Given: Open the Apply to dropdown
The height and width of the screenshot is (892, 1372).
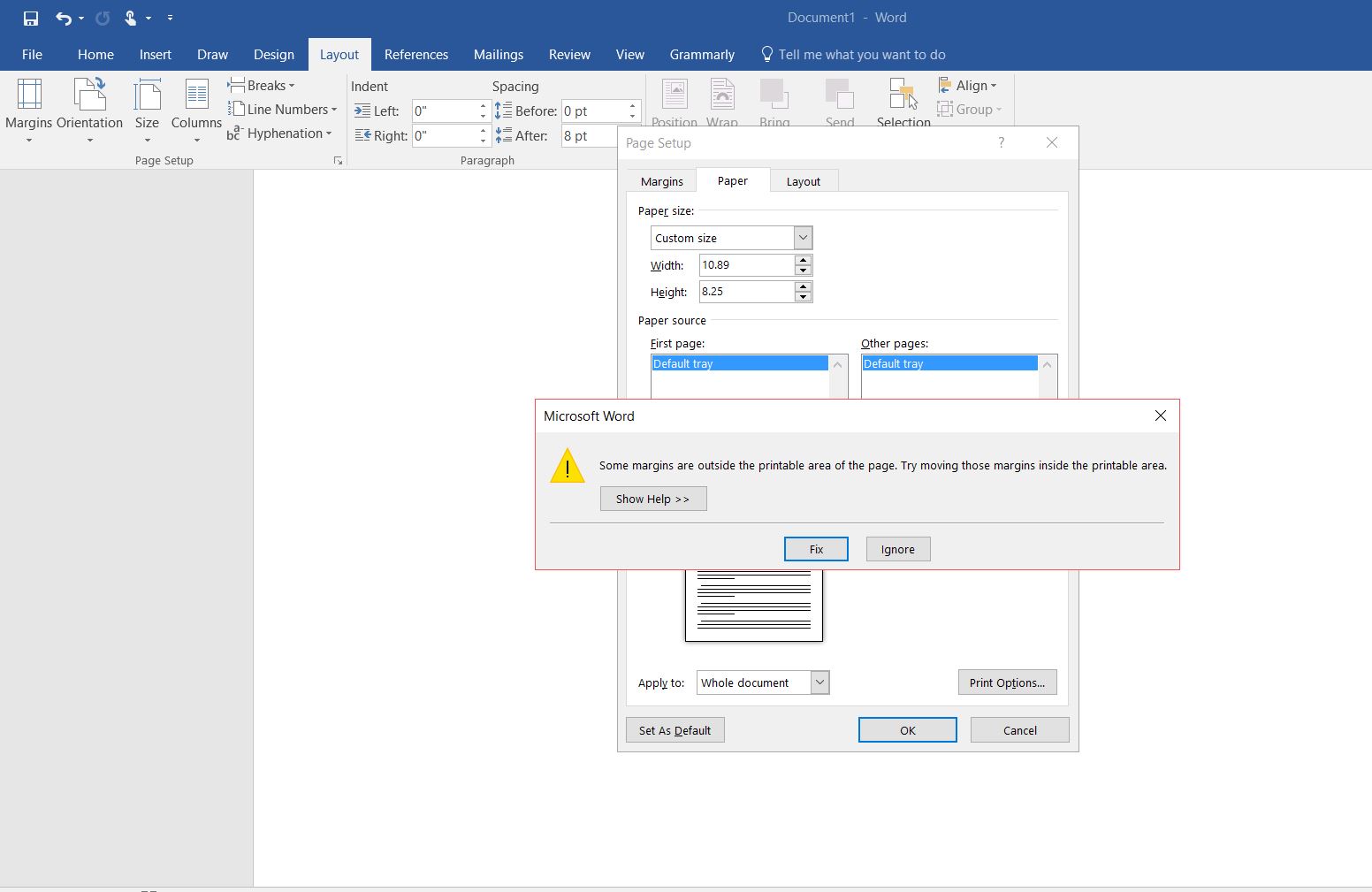Looking at the screenshot, I should click(819, 682).
